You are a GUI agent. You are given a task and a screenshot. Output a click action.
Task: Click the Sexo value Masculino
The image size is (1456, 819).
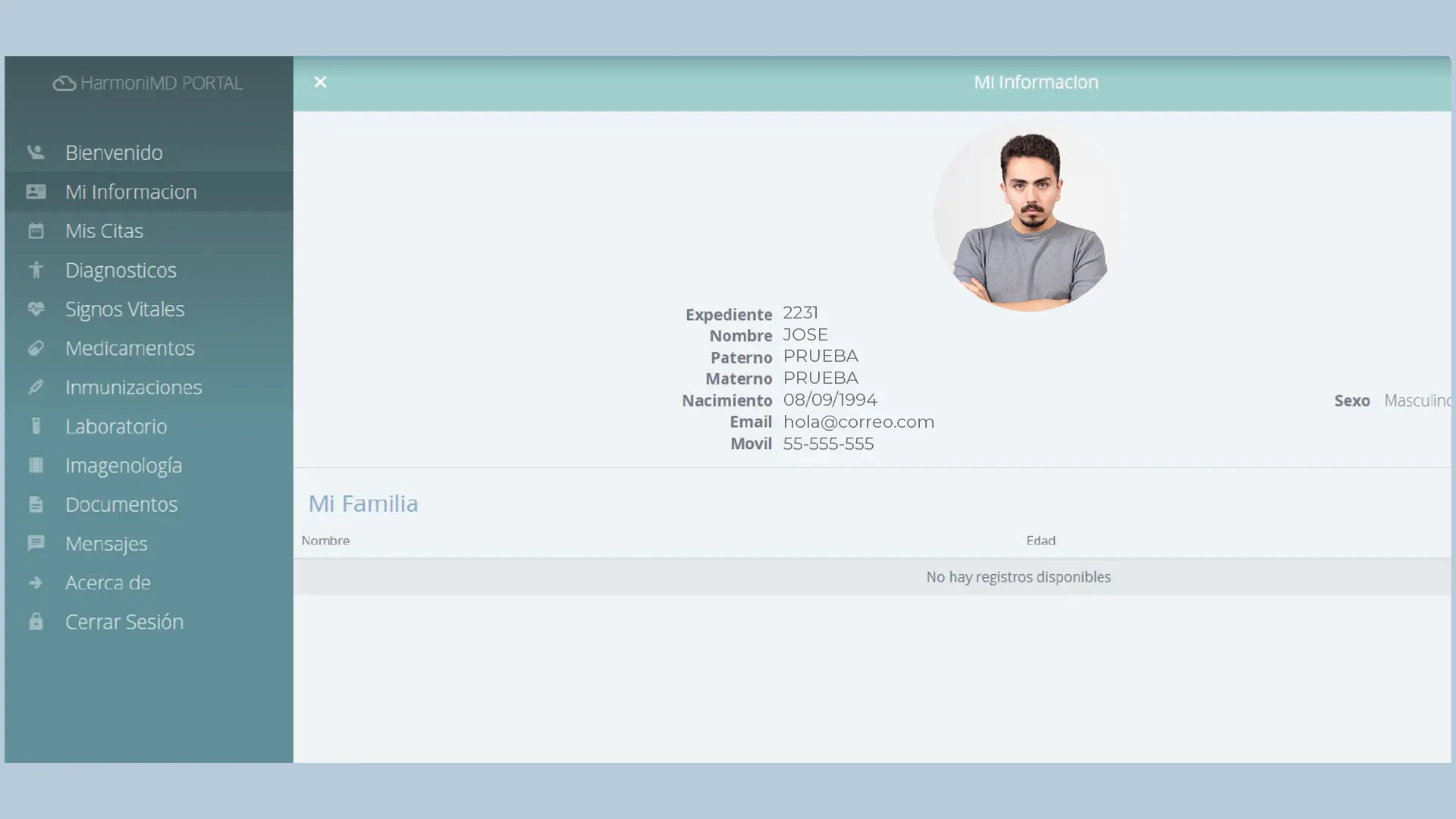(1417, 400)
